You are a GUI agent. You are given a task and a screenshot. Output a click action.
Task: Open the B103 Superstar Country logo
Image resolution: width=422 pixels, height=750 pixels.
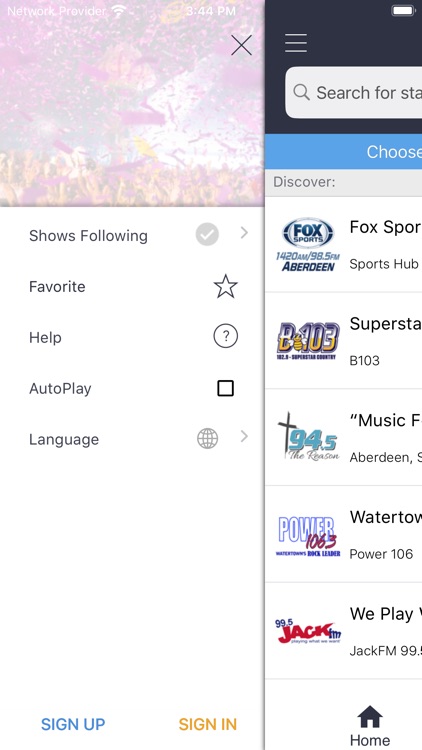click(x=308, y=341)
